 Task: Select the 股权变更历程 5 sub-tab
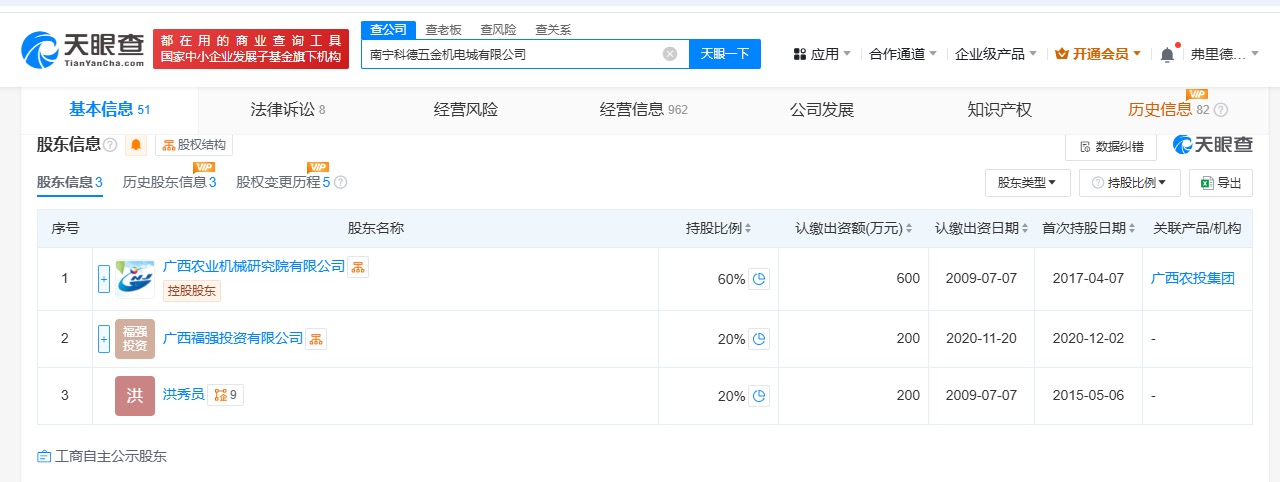[x=283, y=182]
